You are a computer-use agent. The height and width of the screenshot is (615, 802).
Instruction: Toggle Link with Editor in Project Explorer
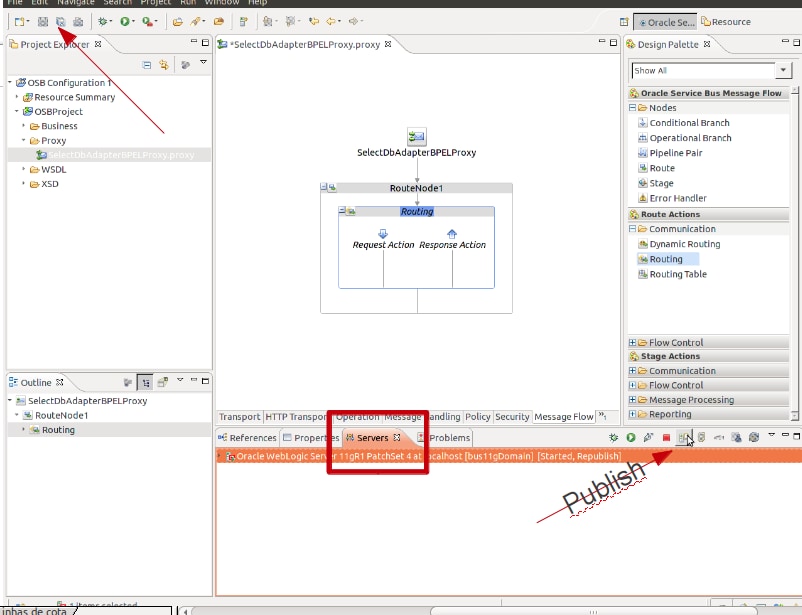[x=164, y=65]
